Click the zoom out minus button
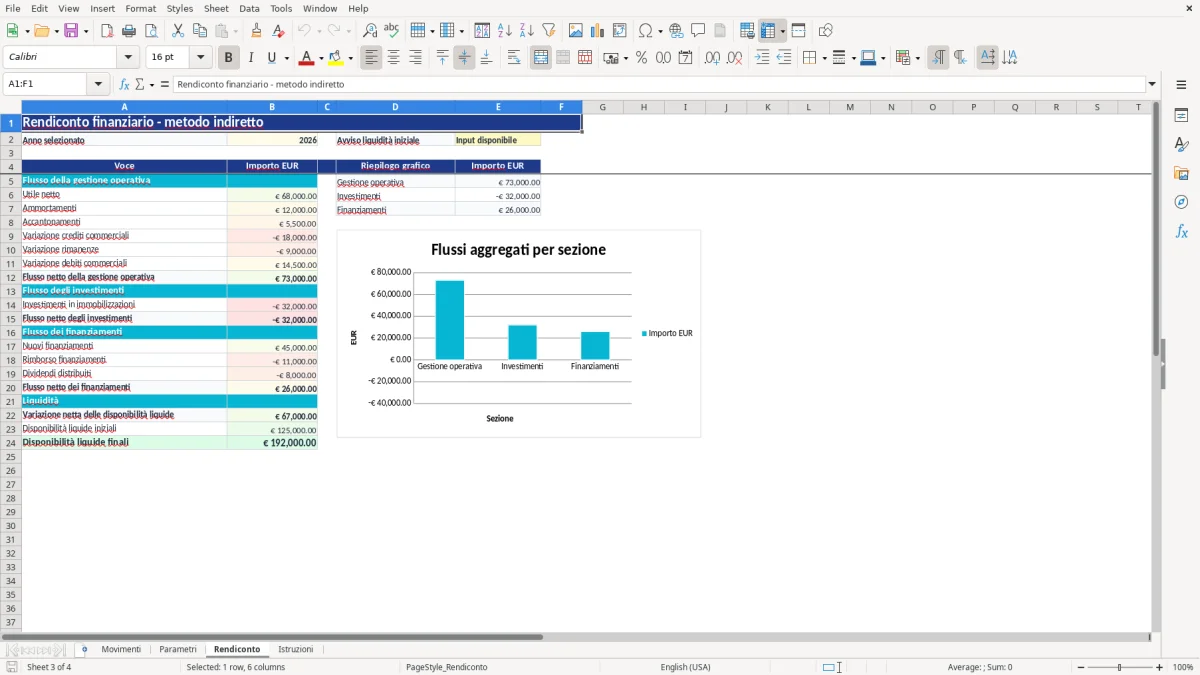 [1081, 667]
